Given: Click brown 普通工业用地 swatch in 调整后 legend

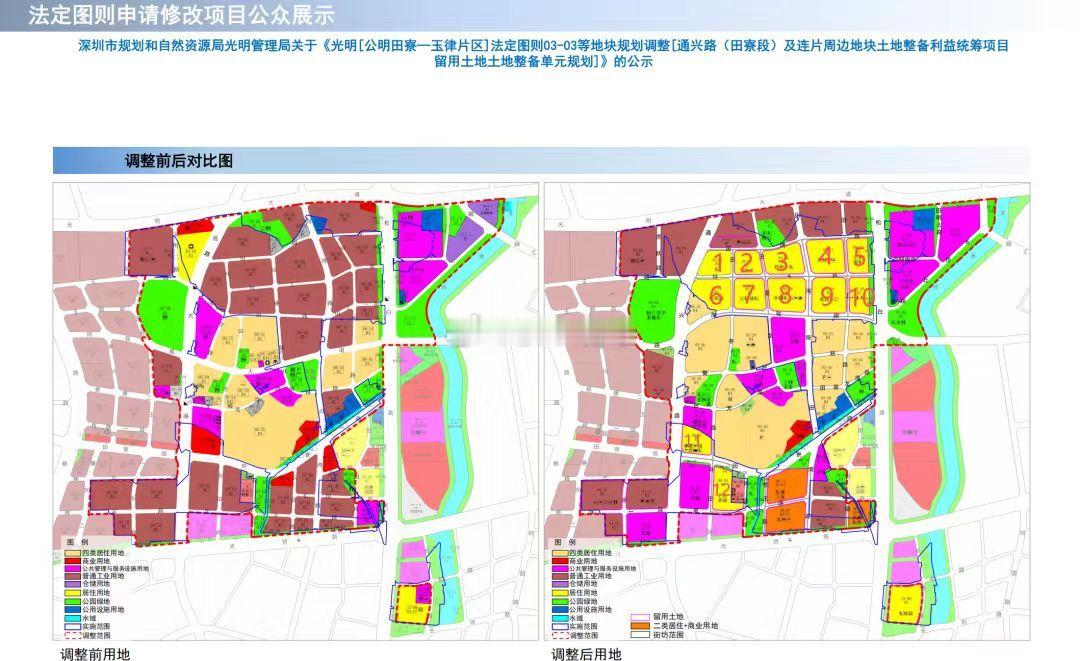Looking at the screenshot, I should [x=561, y=576].
